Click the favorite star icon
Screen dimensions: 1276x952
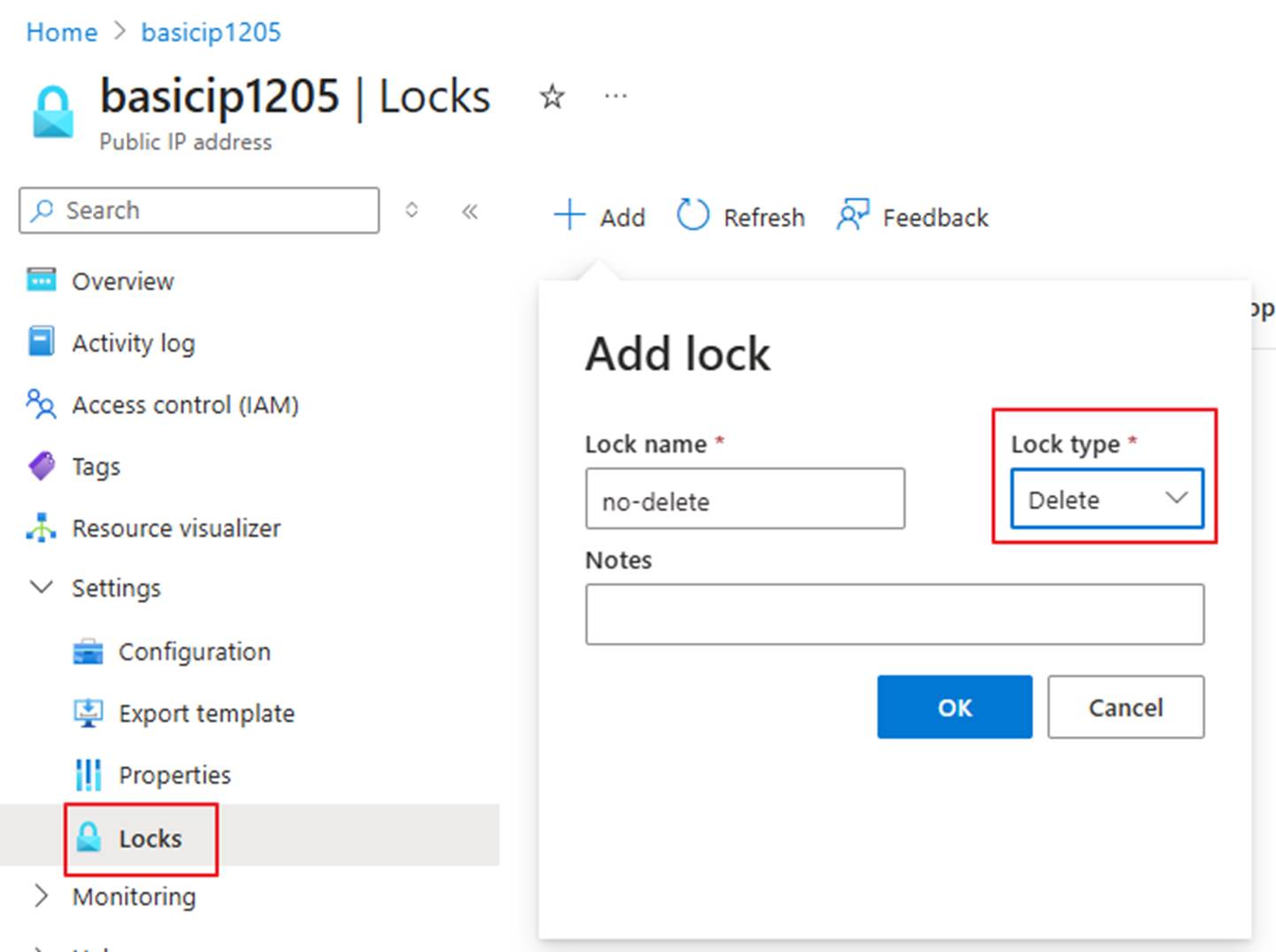coord(552,97)
